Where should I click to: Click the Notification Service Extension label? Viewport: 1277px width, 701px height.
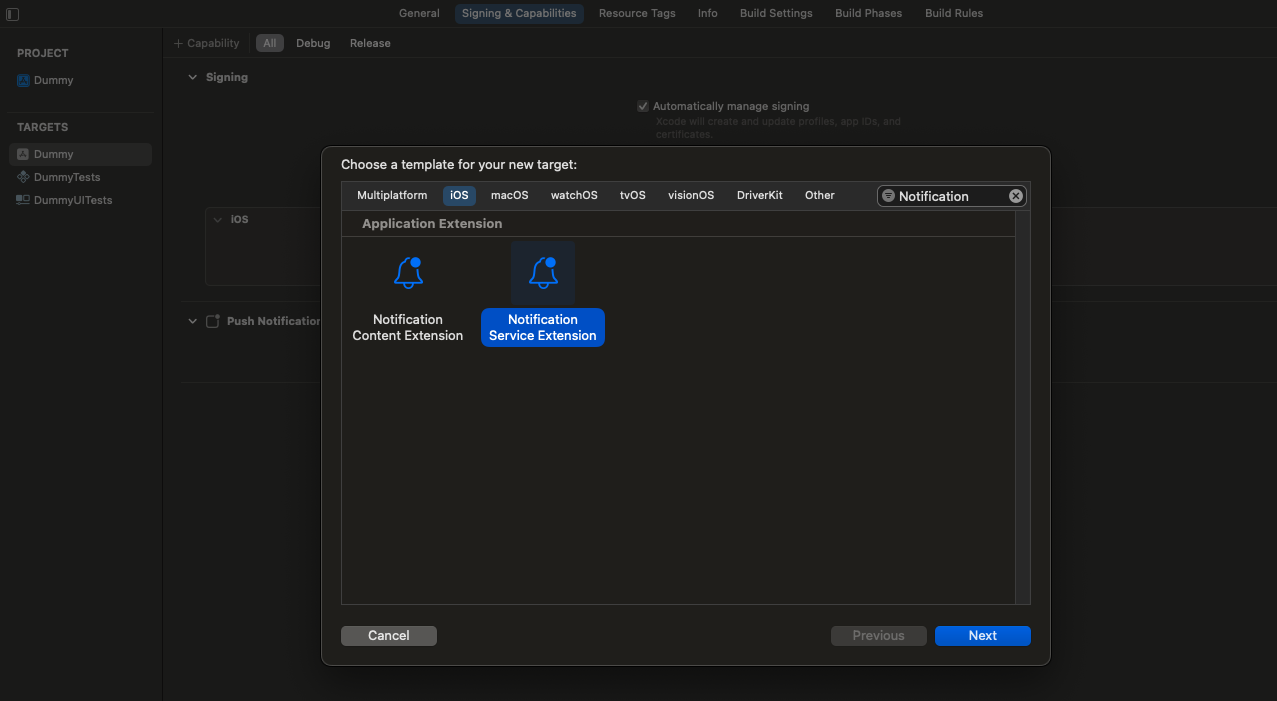(x=543, y=327)
